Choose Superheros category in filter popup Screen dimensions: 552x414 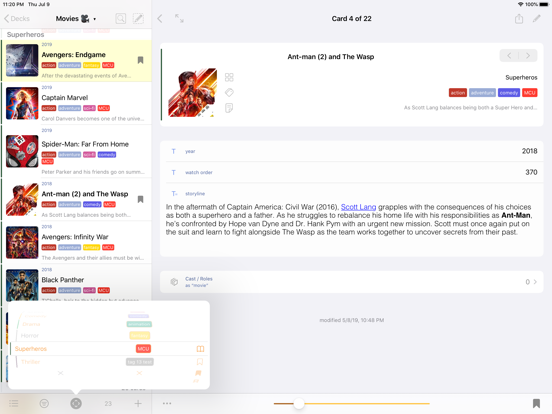click(x=31, y=349)
